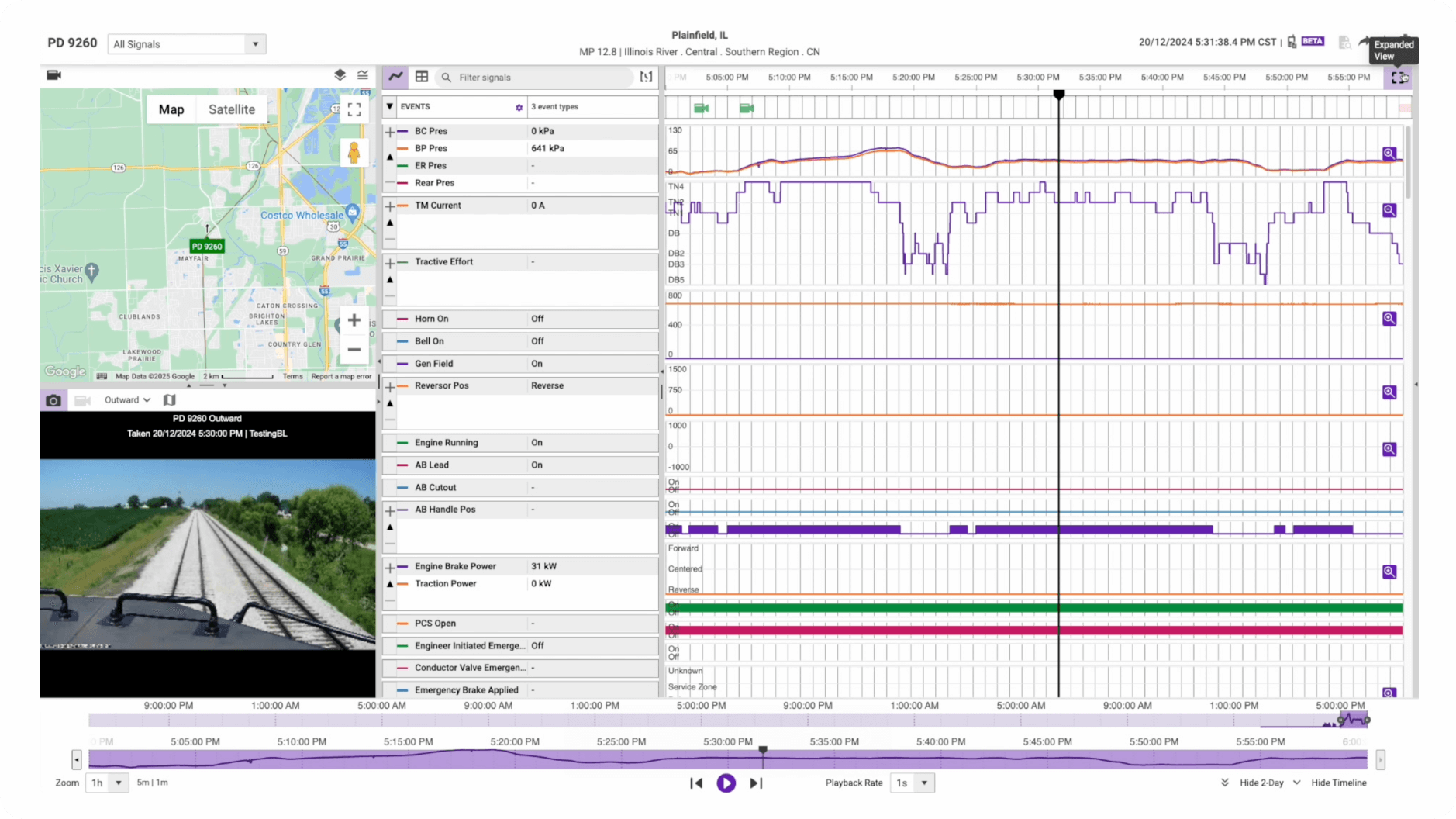This screenshot has width=1456, height=819.
Task: Click the camera icon on video panel
Action: click(x=53, y=400)
